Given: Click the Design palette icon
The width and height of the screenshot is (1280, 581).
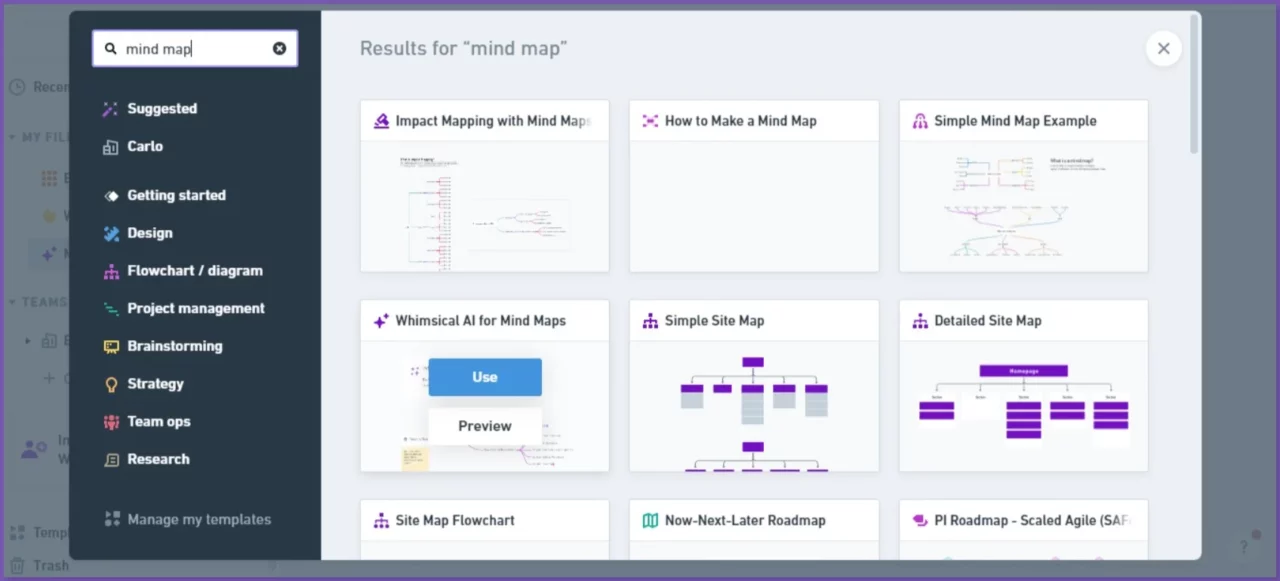Looking at the screenshot, I should tap(110, 233).
